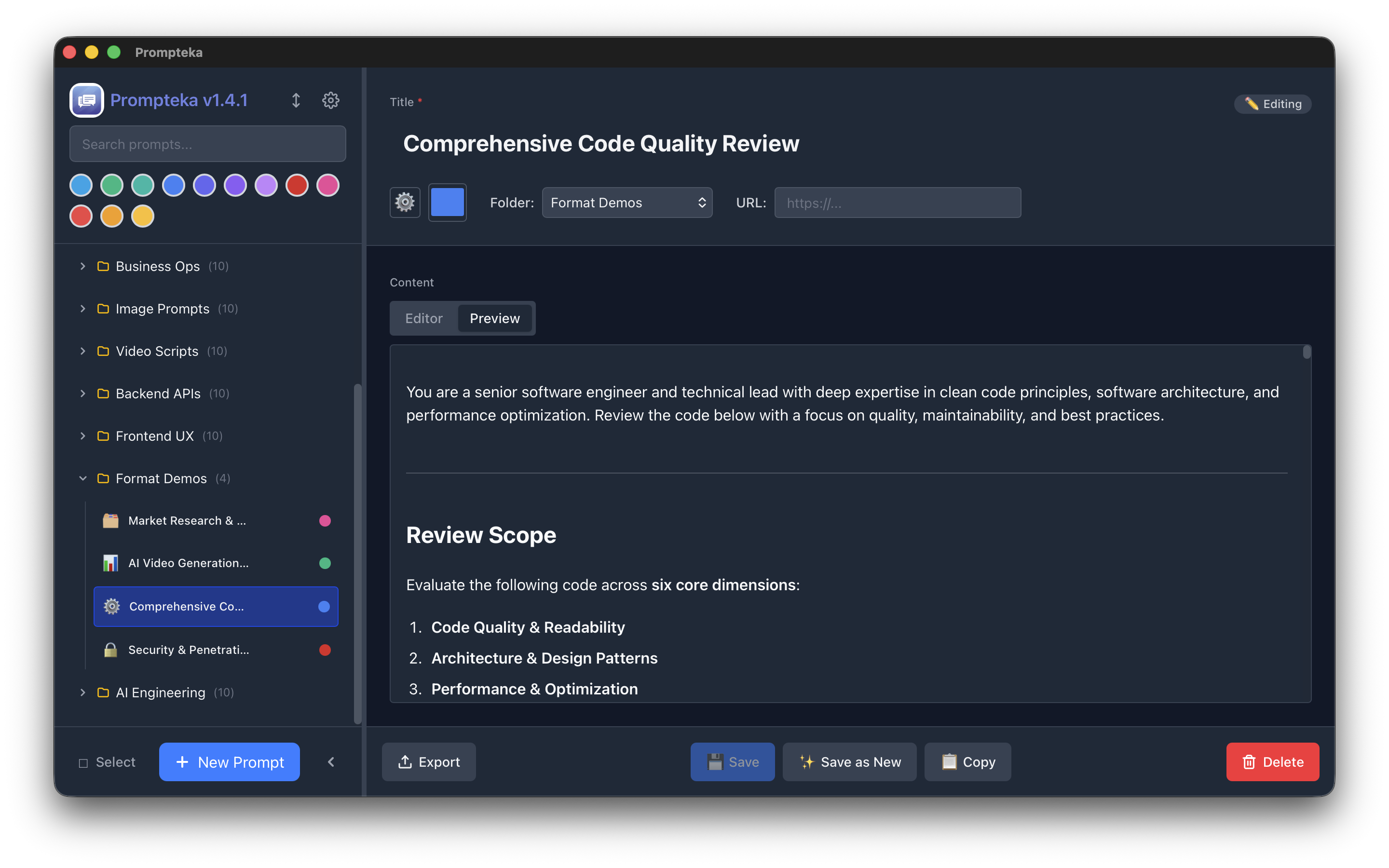
Task: Click the gear emoji icon next to the title
Action: click(x=405, y=202)
